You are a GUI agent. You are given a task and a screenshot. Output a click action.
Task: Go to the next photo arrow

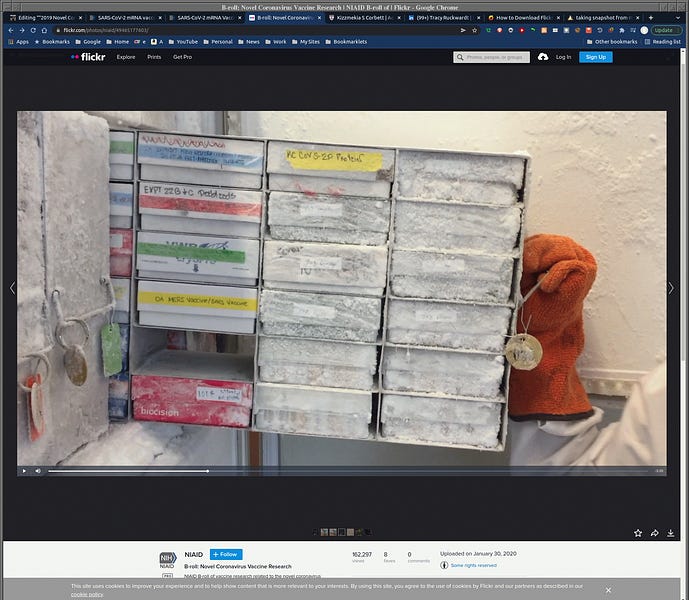click(x=671, y=288)
